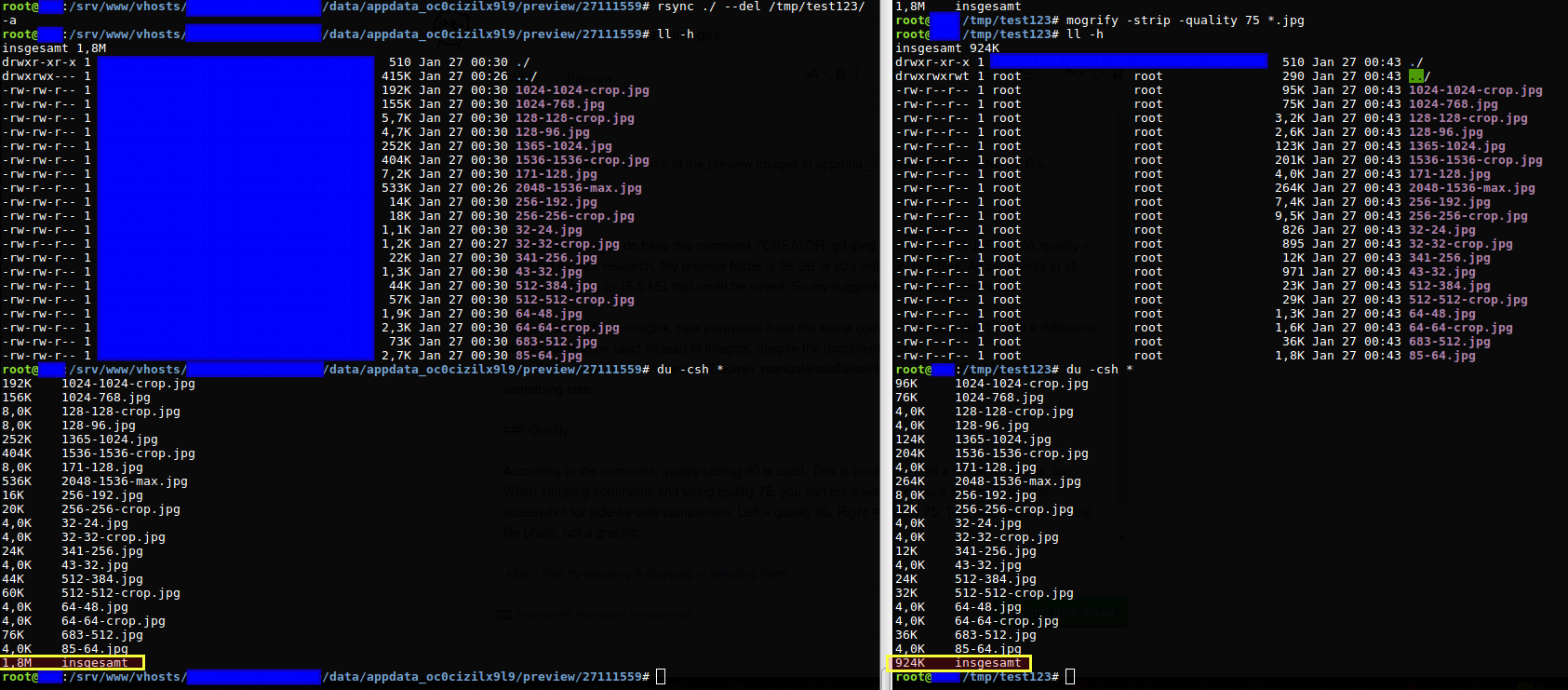Click the 895 byte size of 32-32-crop.jpg
Viewport: 1568px width, 690px height.
click(1293, 244)
